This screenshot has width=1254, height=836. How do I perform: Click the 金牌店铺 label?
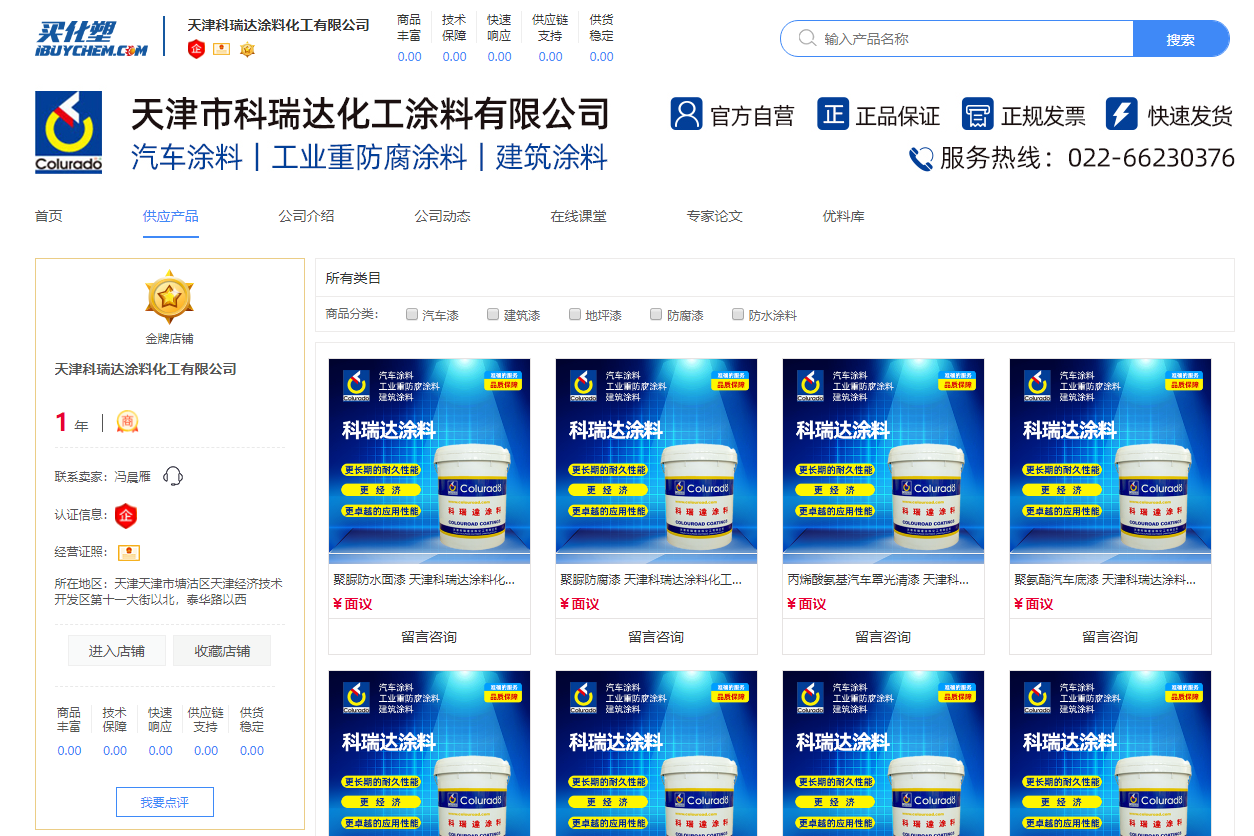(169, 339)
